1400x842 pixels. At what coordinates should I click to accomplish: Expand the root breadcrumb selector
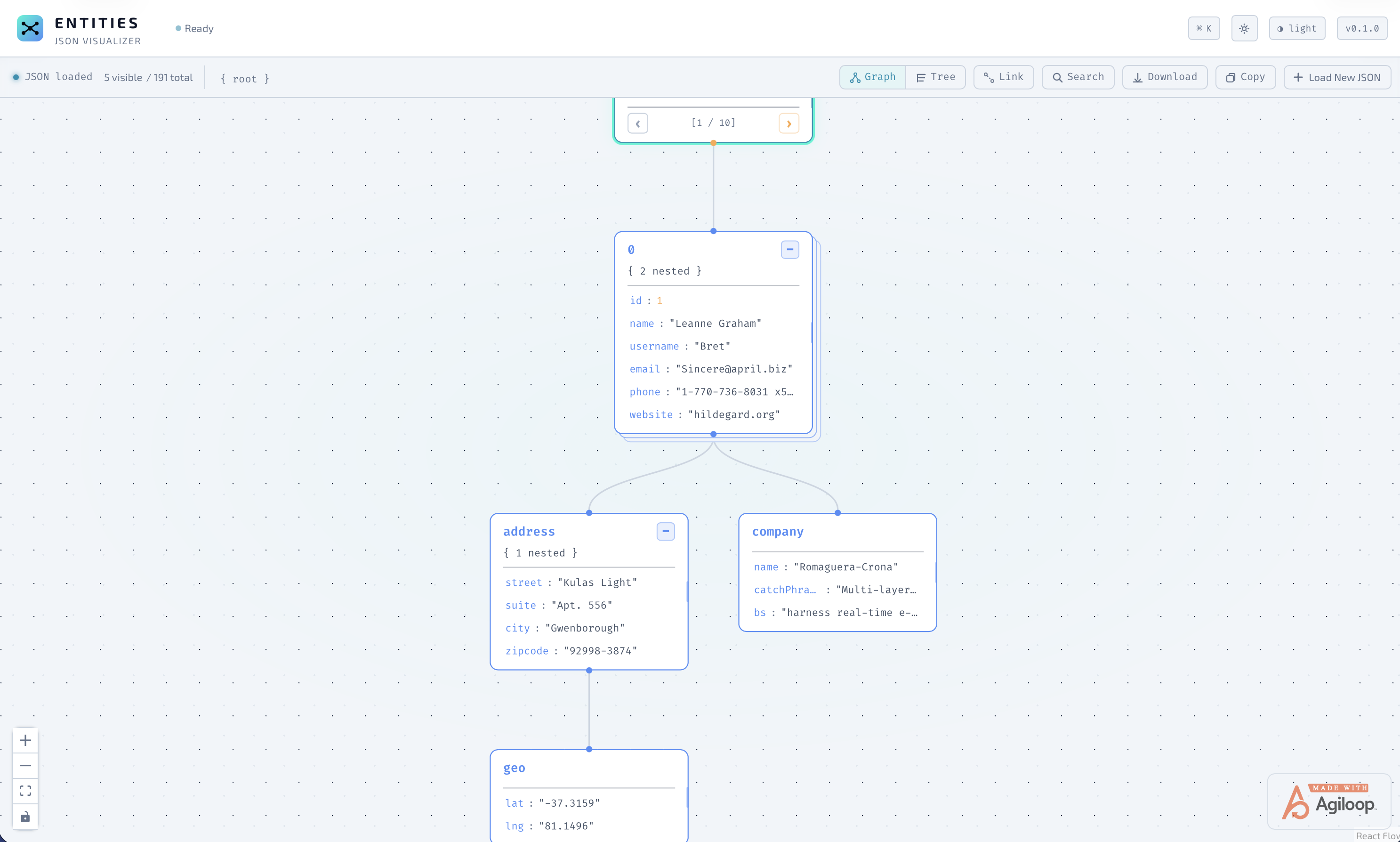coord(244,78)
